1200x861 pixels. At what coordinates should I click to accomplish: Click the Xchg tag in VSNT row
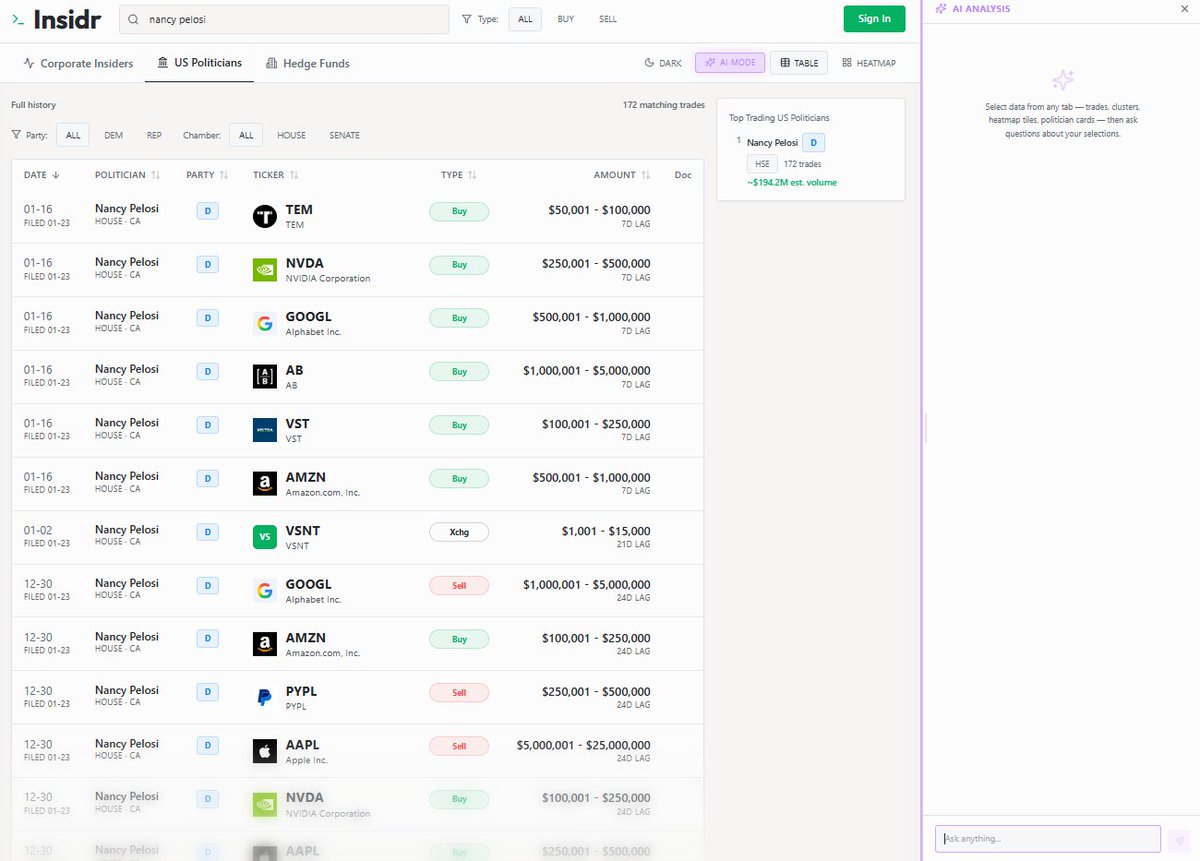point(459,532)
